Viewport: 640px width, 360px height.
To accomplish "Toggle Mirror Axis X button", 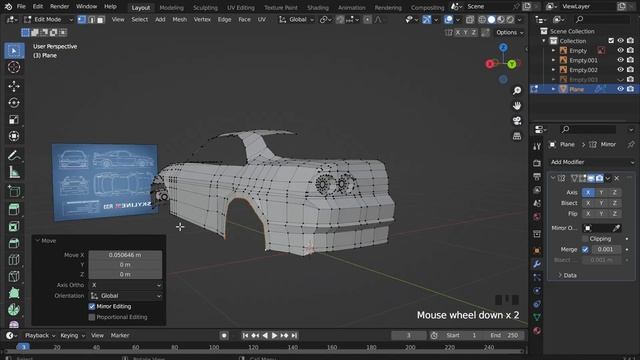I will (588, 192).
